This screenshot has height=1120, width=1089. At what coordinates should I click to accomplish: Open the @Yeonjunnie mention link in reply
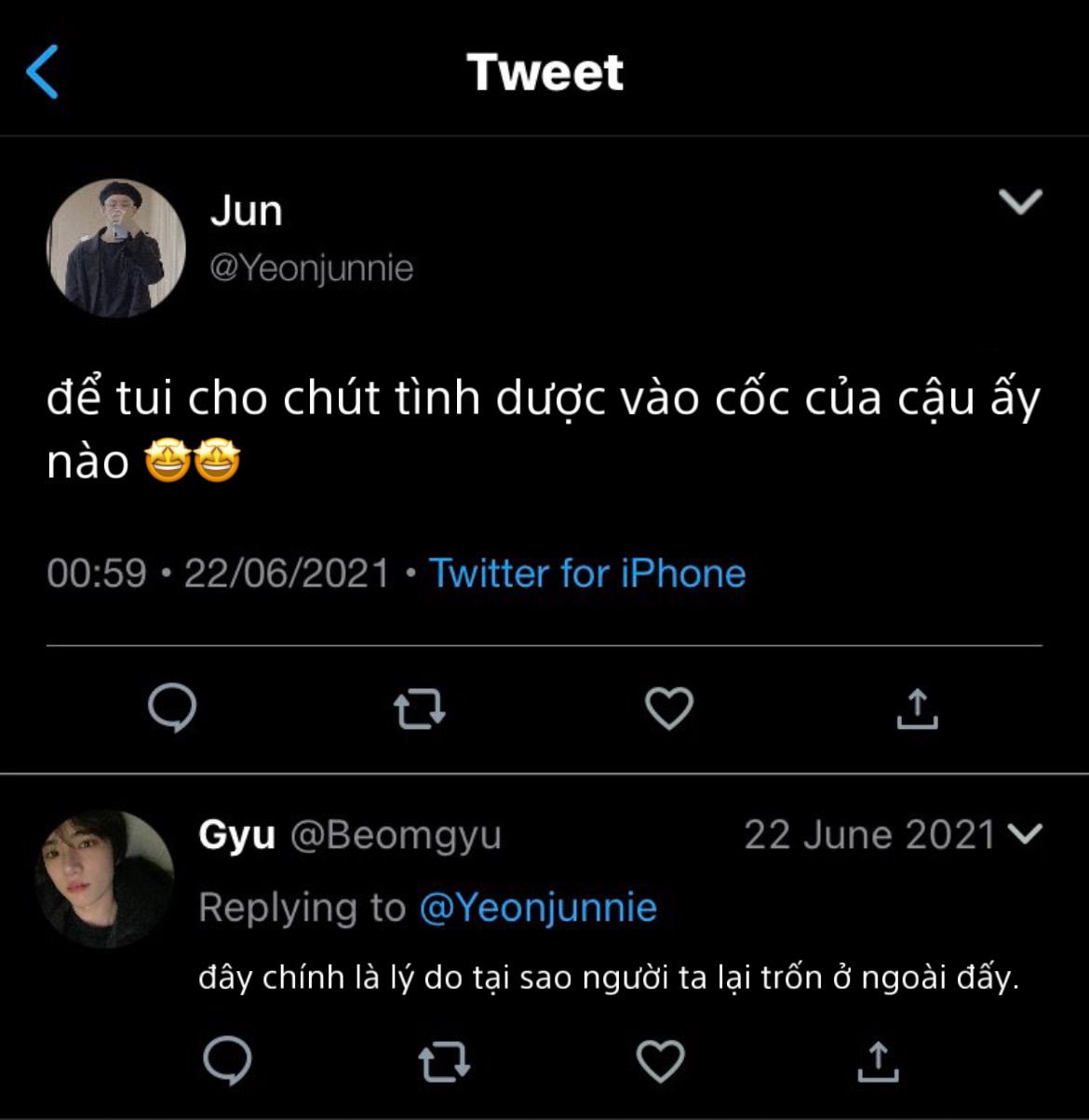click(x=538, y=907)
